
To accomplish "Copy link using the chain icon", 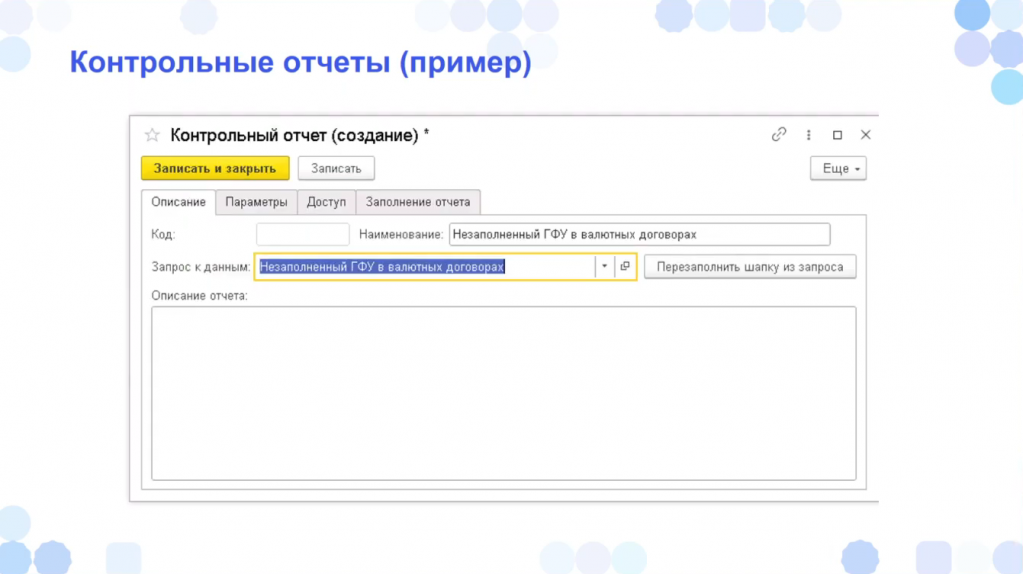I will [779, 134].
